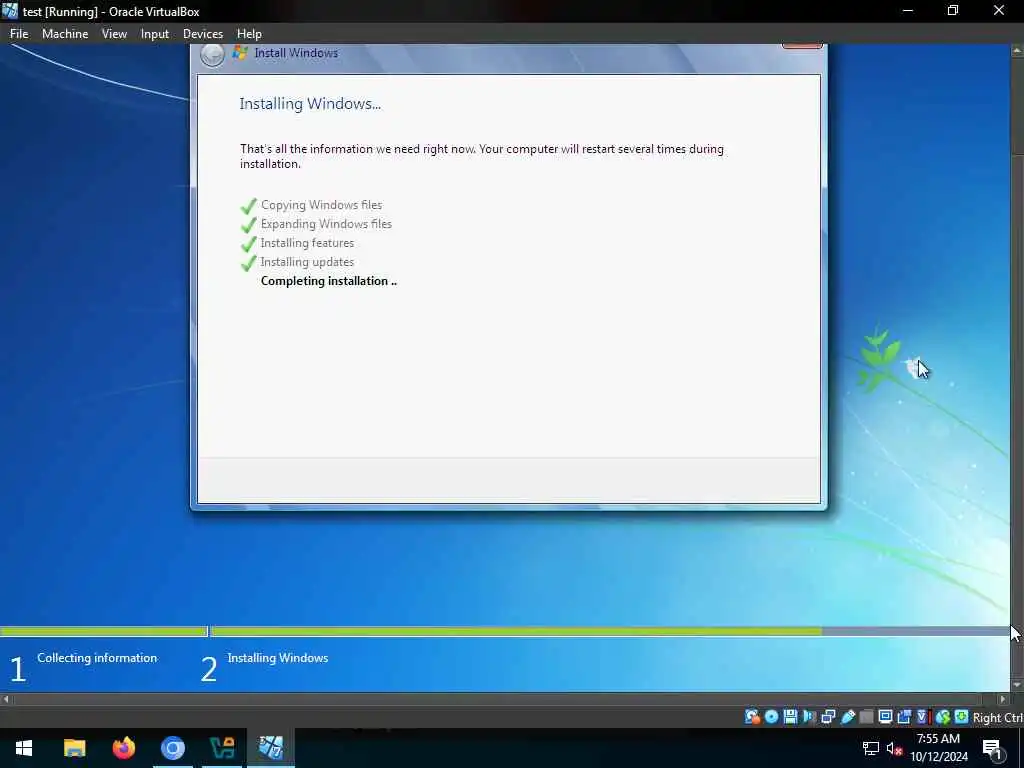Click the audio indicator in VirtualBox status bar
The image size is (1024, 768).
(x=810, y=717)
